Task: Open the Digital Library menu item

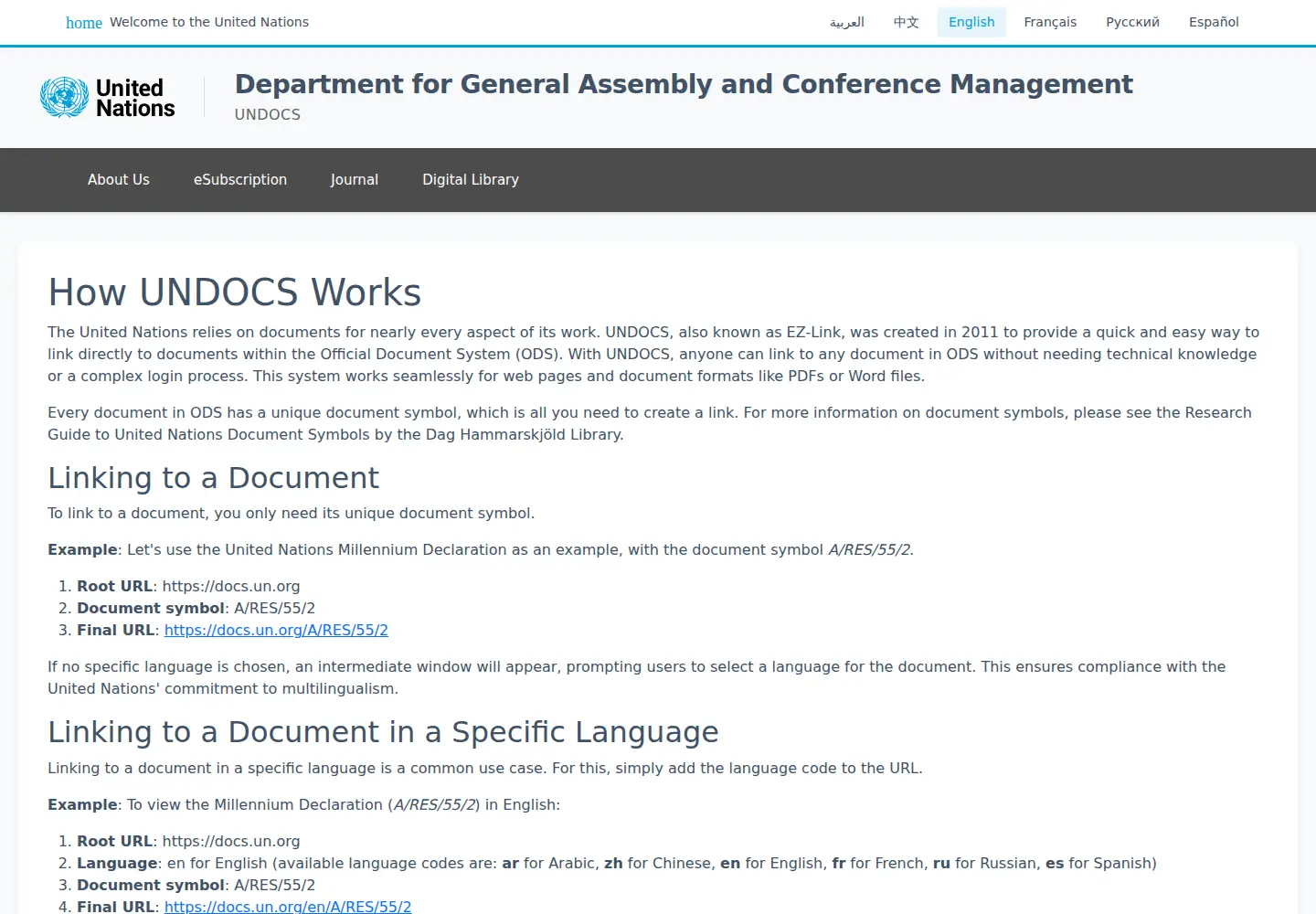Action: pos(471,180)
